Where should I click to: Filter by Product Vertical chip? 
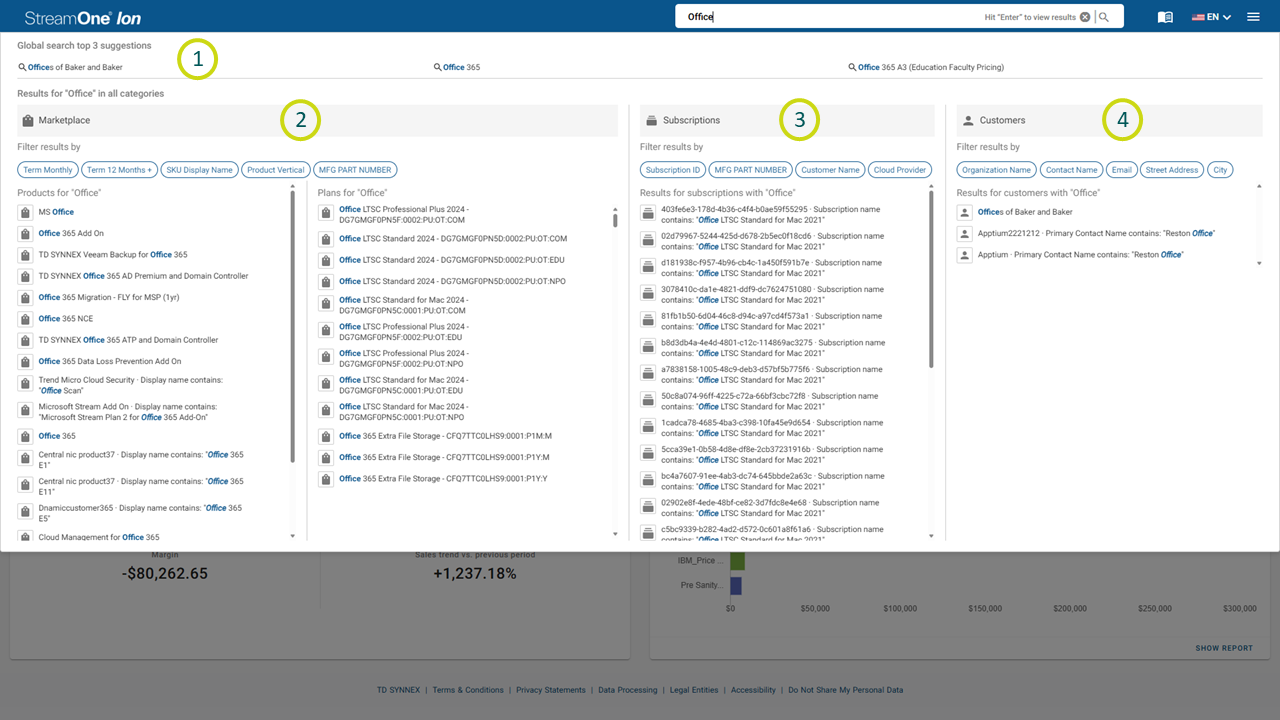click(x=276, y=170)
